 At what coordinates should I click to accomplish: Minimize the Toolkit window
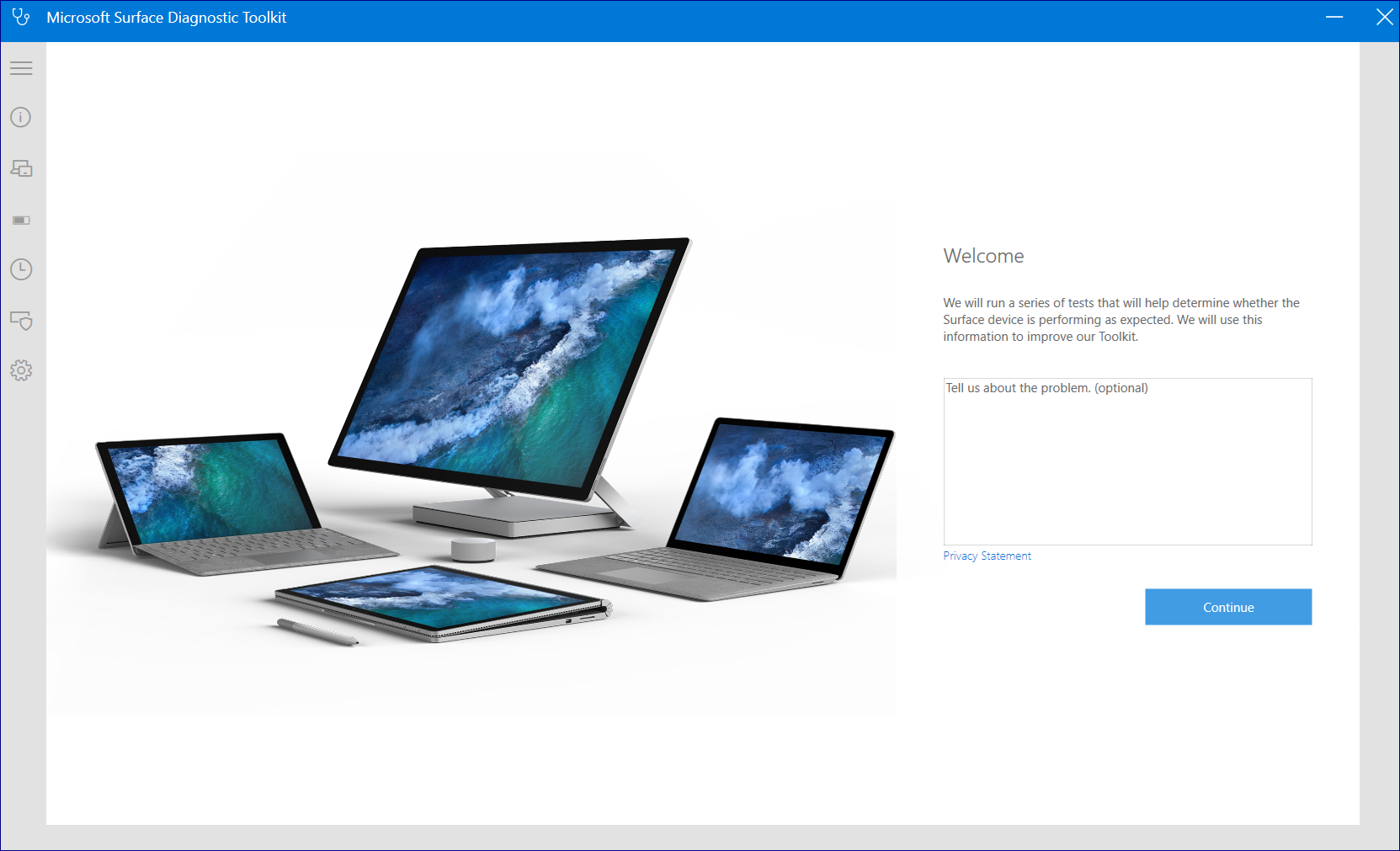tap(1333, 17)
